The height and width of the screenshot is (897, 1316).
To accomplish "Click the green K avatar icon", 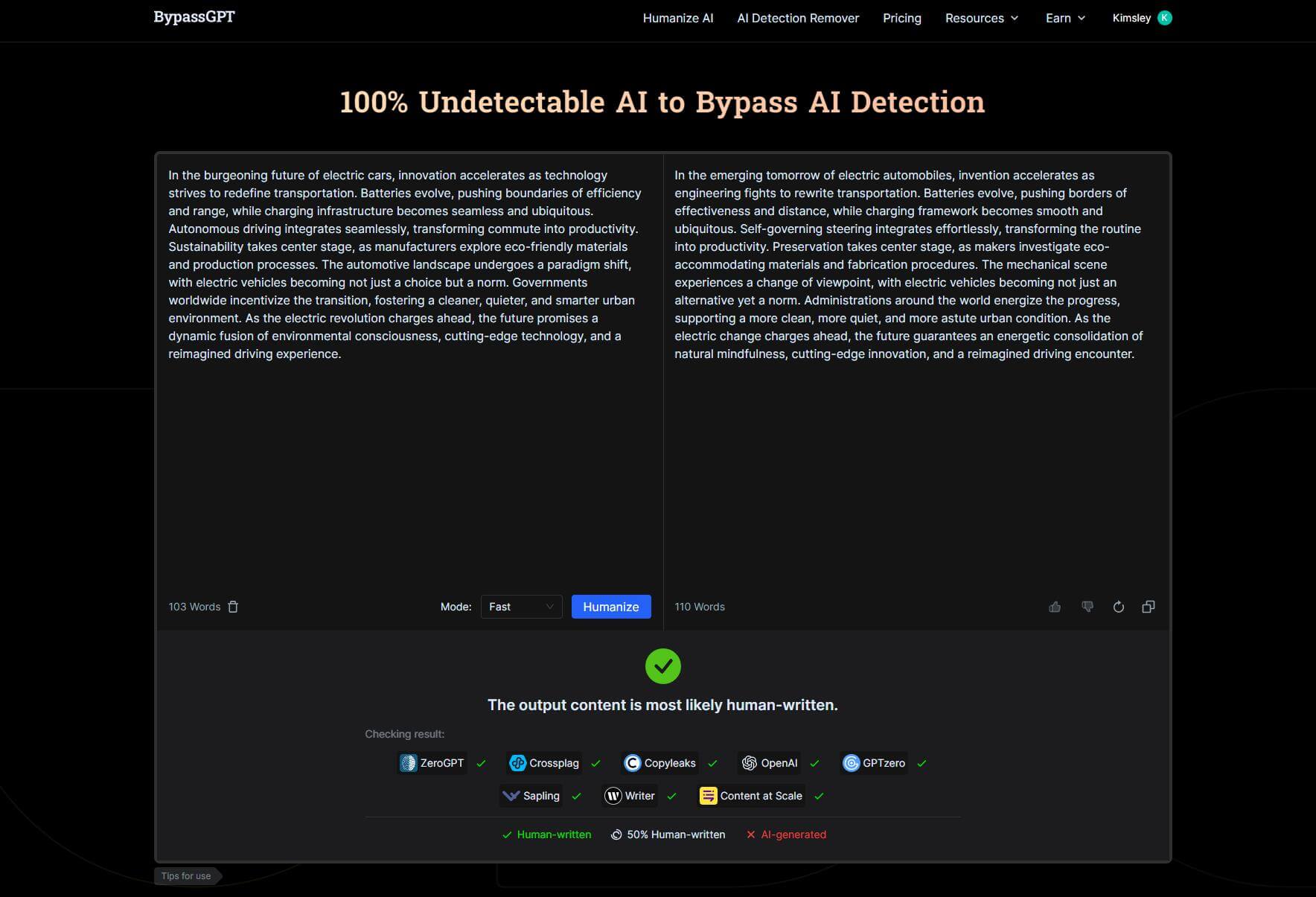I will click(x=1165, y=18).
